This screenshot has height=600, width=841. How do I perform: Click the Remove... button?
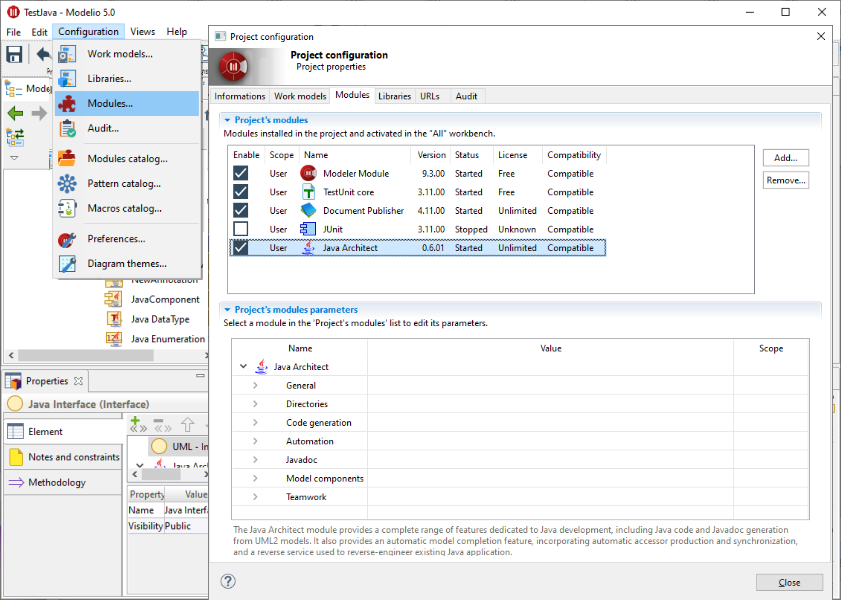click(x=785, y=180)
